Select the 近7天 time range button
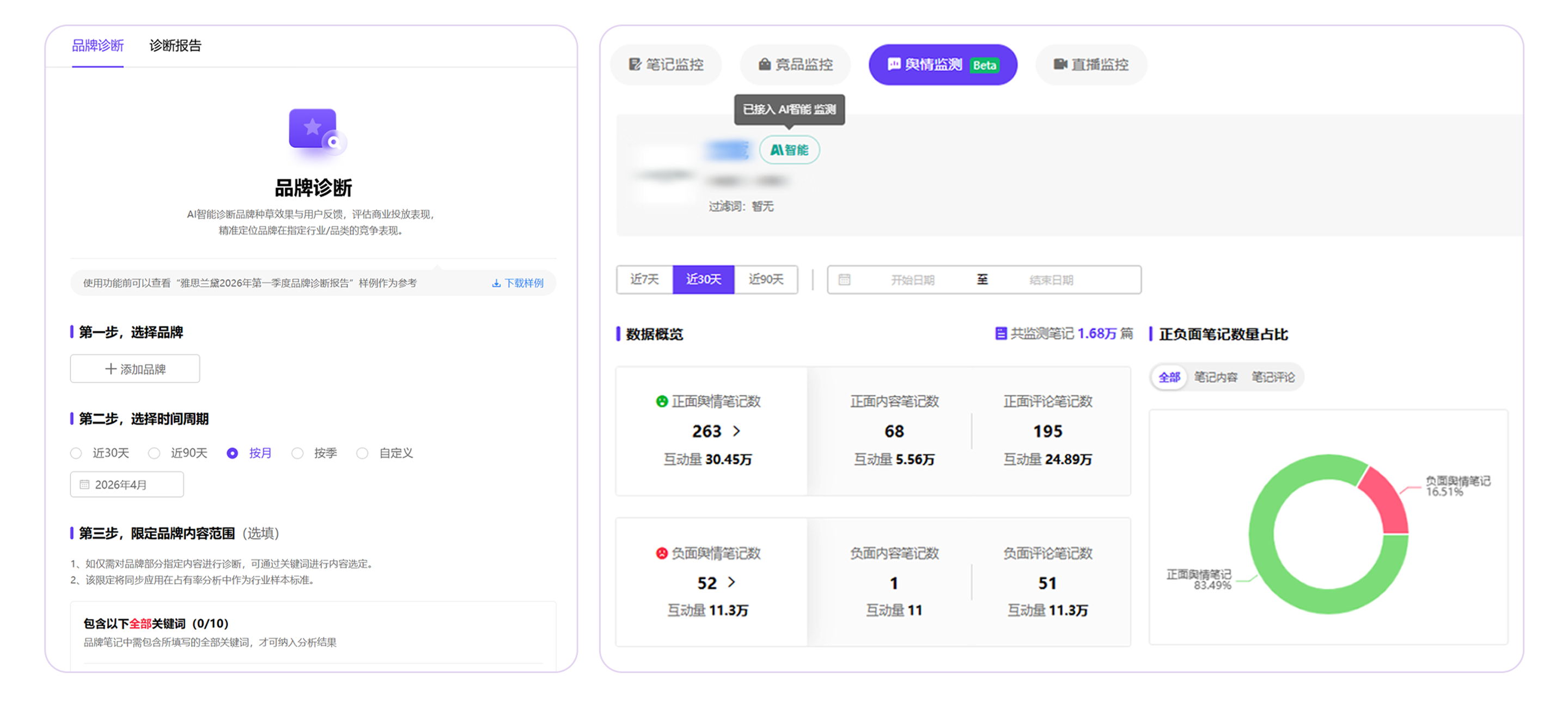The height and width of the screenshot is (703, 1568). click(644, 280)
